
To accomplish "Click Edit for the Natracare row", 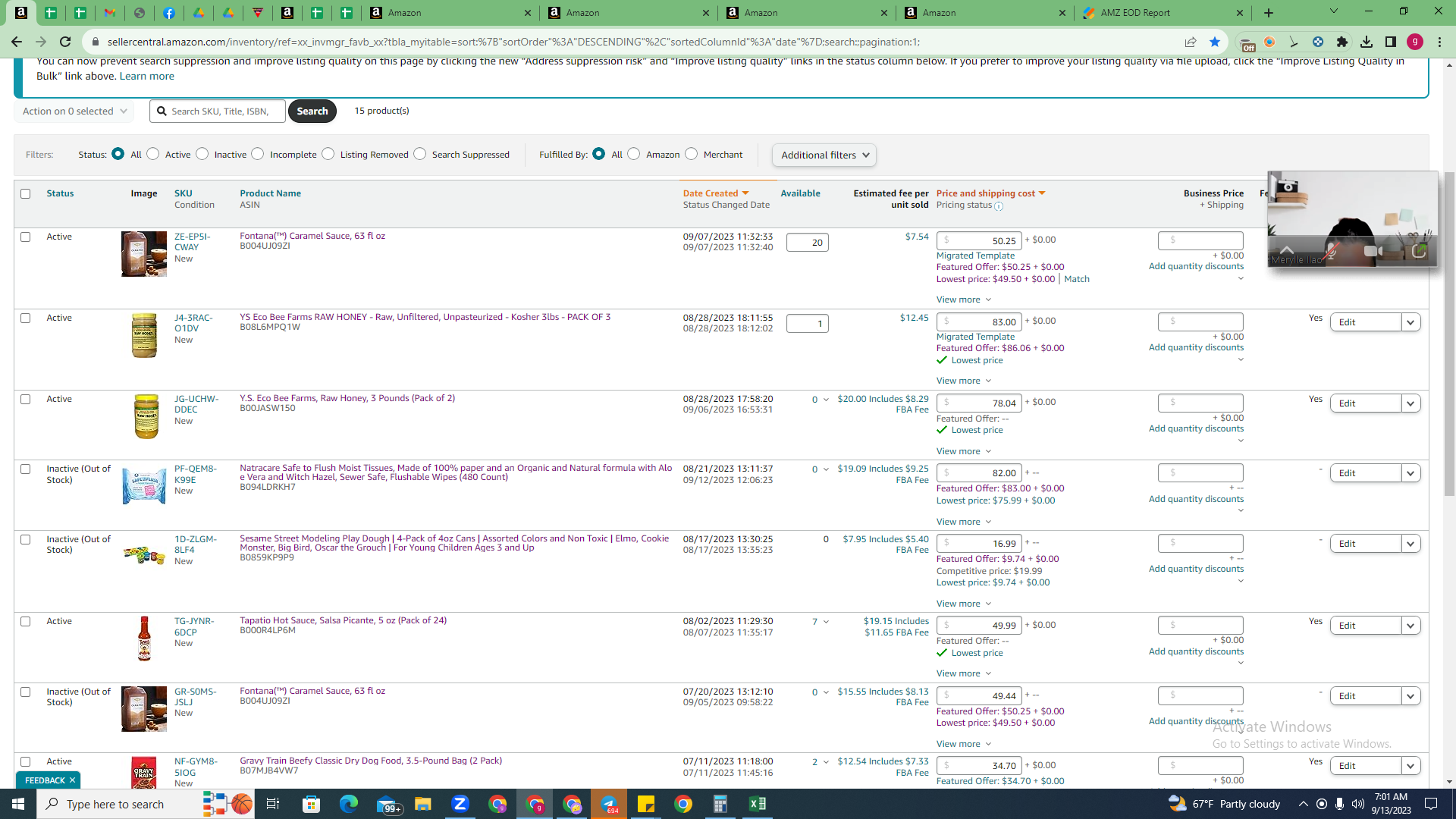I will pyautogui.click(x=1365, y=473).
